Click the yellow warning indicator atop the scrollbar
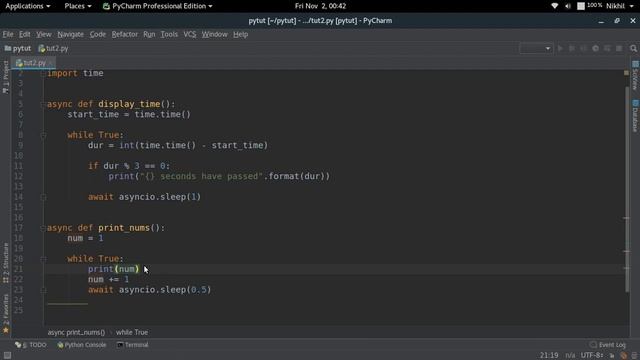 click(626, 73)
